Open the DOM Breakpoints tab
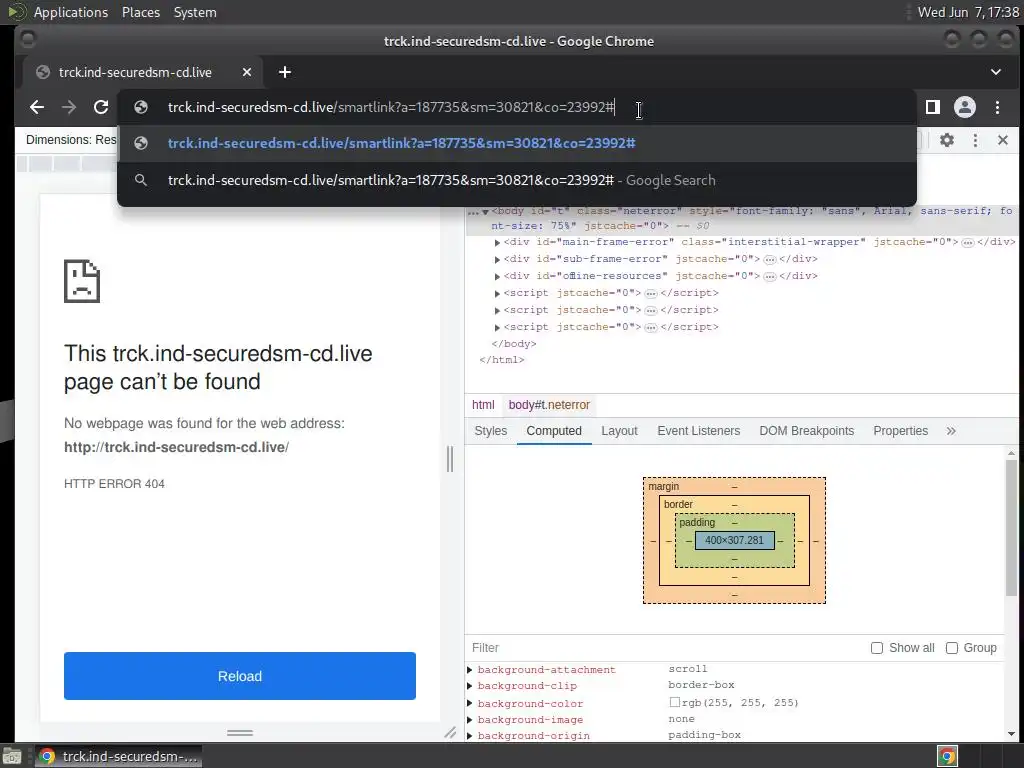 pyautogui.click(x=807, y=431)
